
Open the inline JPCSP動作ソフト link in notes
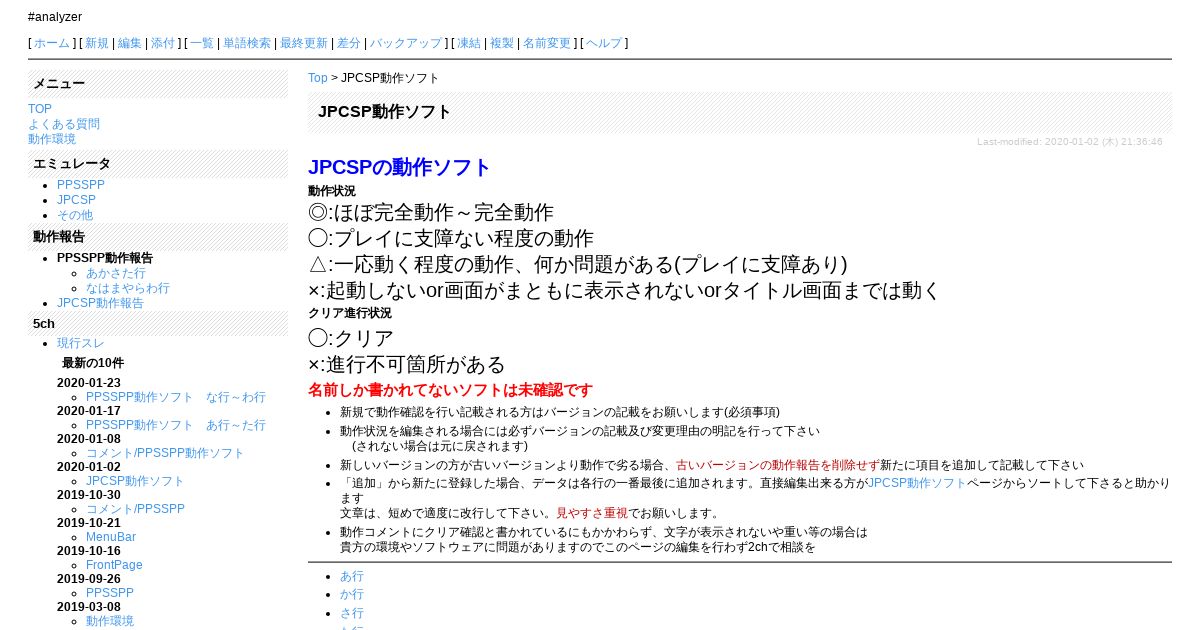tap(917, 482)
